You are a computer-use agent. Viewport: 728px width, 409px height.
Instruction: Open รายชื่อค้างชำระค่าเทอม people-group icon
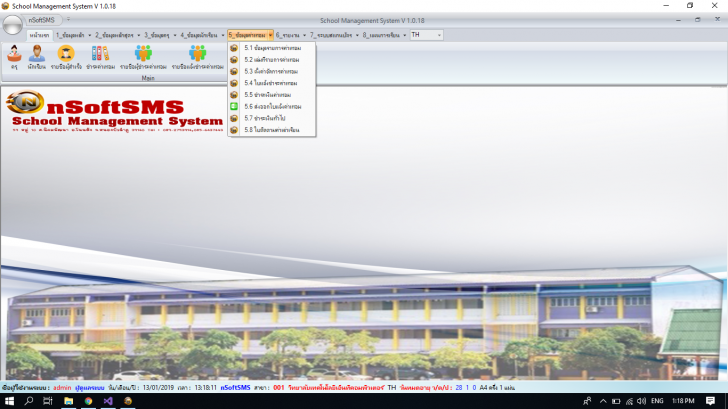(198, 57)
